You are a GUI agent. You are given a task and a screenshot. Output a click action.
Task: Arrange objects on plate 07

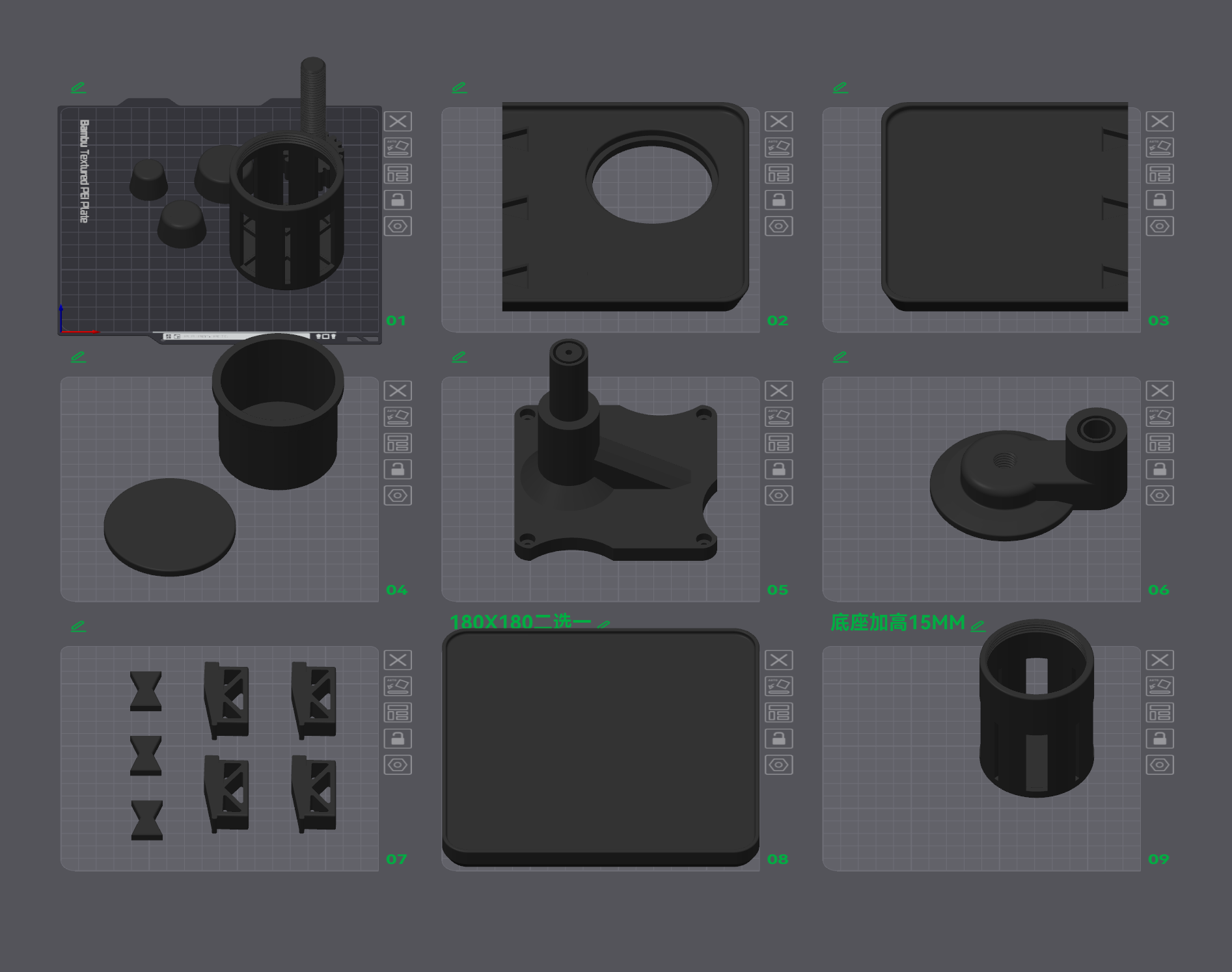pyautogui.click(x=398, y=712)
